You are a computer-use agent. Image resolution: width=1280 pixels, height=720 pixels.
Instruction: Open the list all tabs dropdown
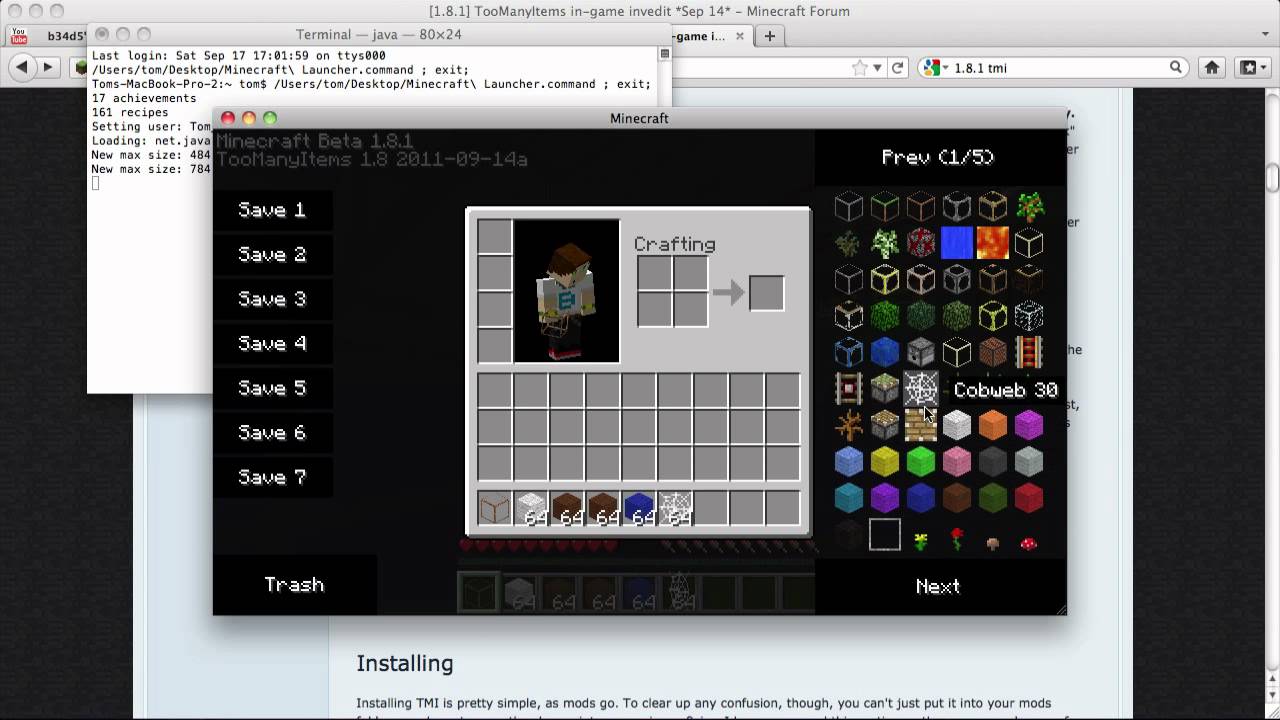coord(1265,36)
